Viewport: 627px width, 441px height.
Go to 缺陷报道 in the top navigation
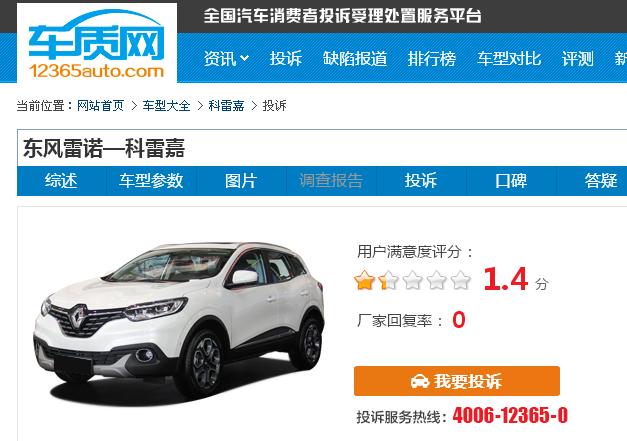point(355,58)
